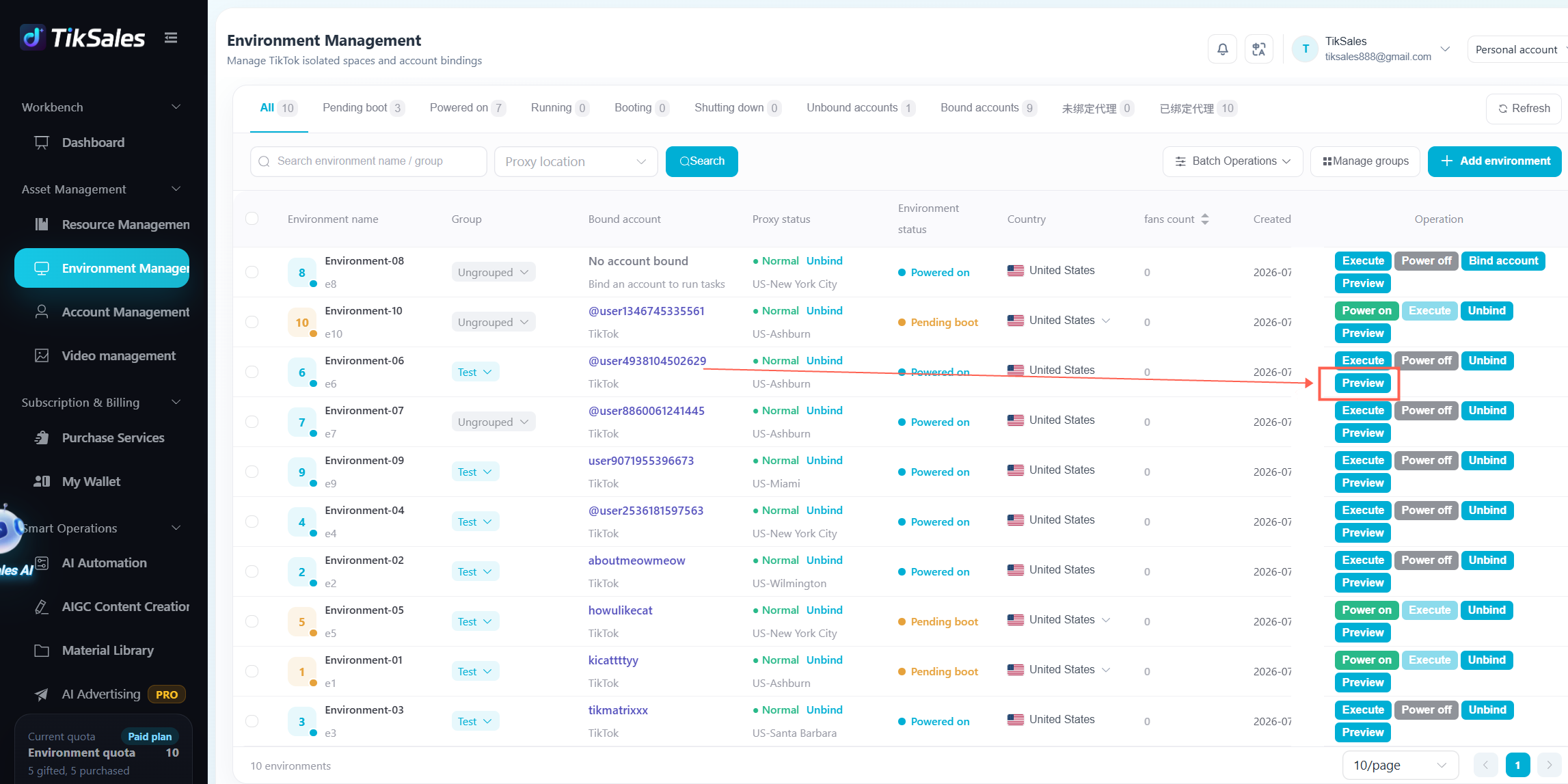Change the 10/page pagination dropdown
This screenshot has width=1568, height=784.
(x=1400, y=766)
